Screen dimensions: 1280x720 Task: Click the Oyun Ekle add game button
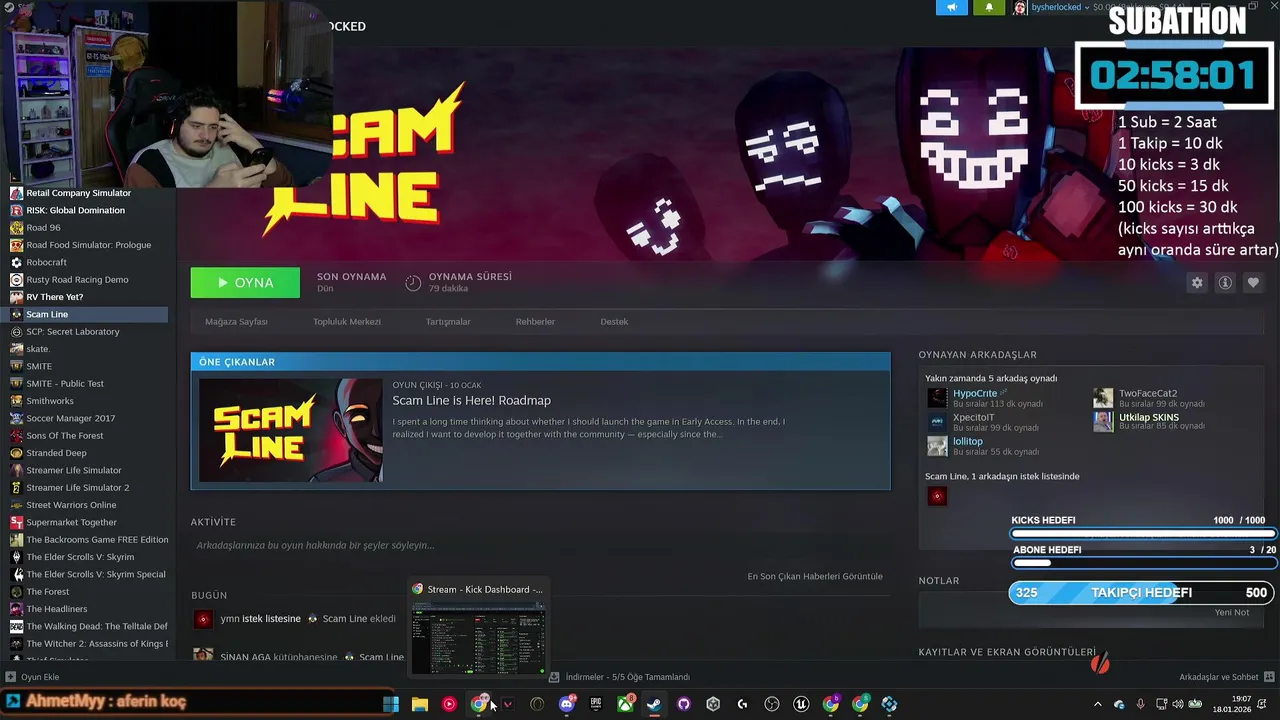pyautogui.click(x=33, y=677)
